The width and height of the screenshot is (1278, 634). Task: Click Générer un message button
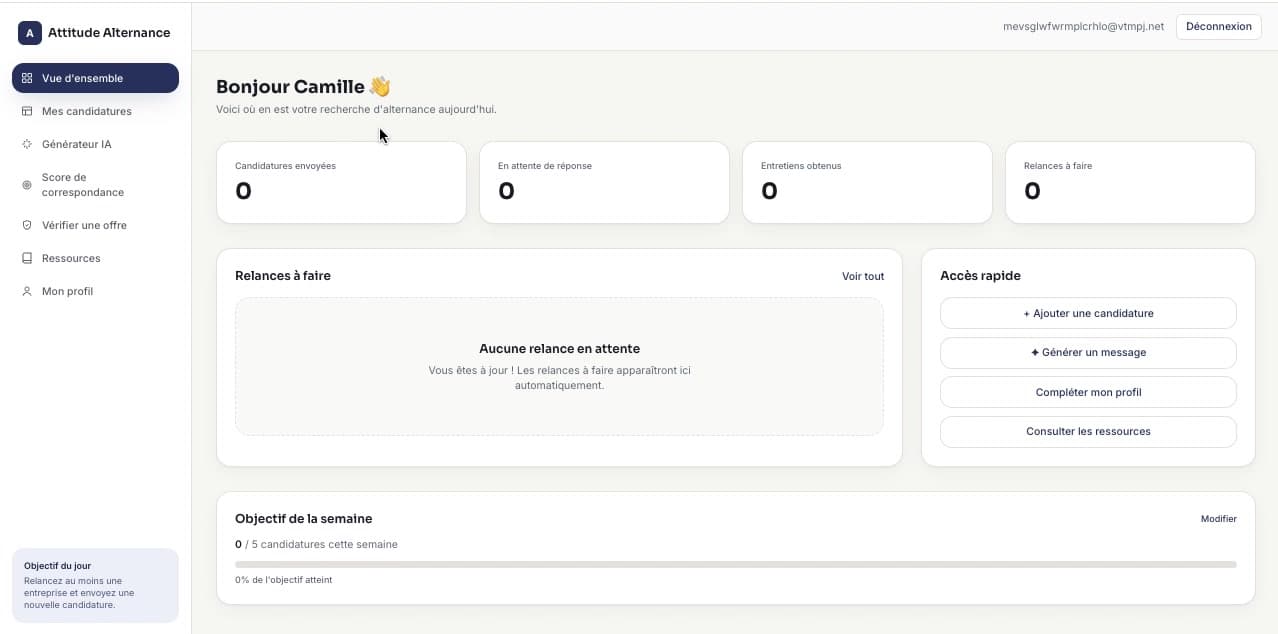point(1088,352)
